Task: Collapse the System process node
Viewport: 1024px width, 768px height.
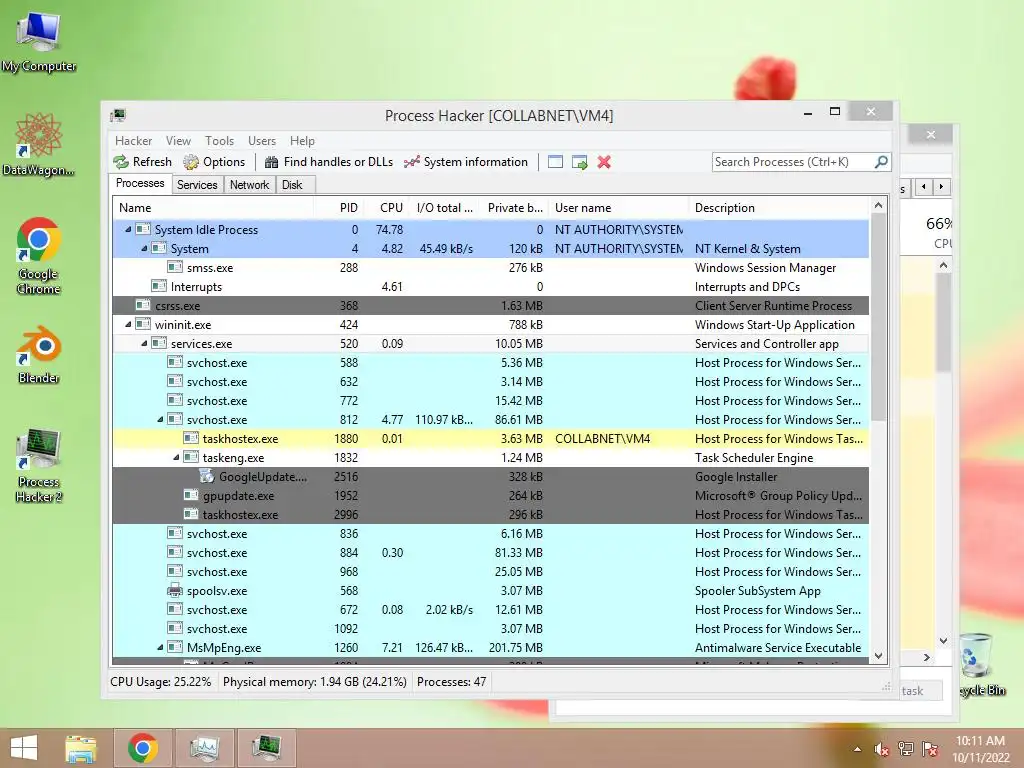Action: (x=144, y=248)
